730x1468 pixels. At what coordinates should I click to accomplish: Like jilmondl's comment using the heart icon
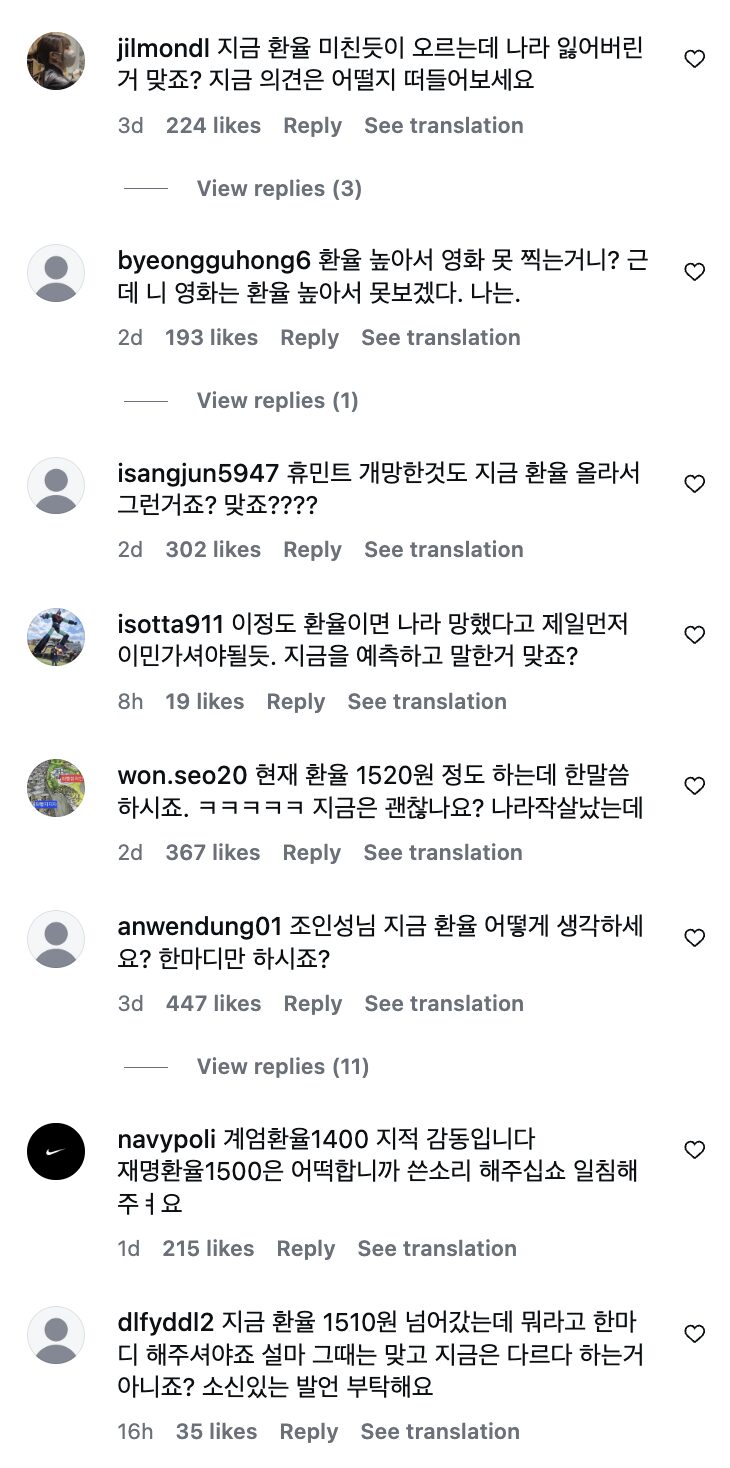694,60
